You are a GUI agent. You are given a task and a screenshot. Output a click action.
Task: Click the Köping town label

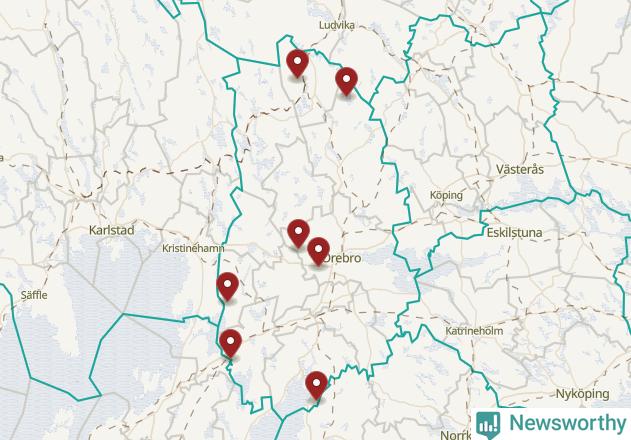tap(446, 195)
